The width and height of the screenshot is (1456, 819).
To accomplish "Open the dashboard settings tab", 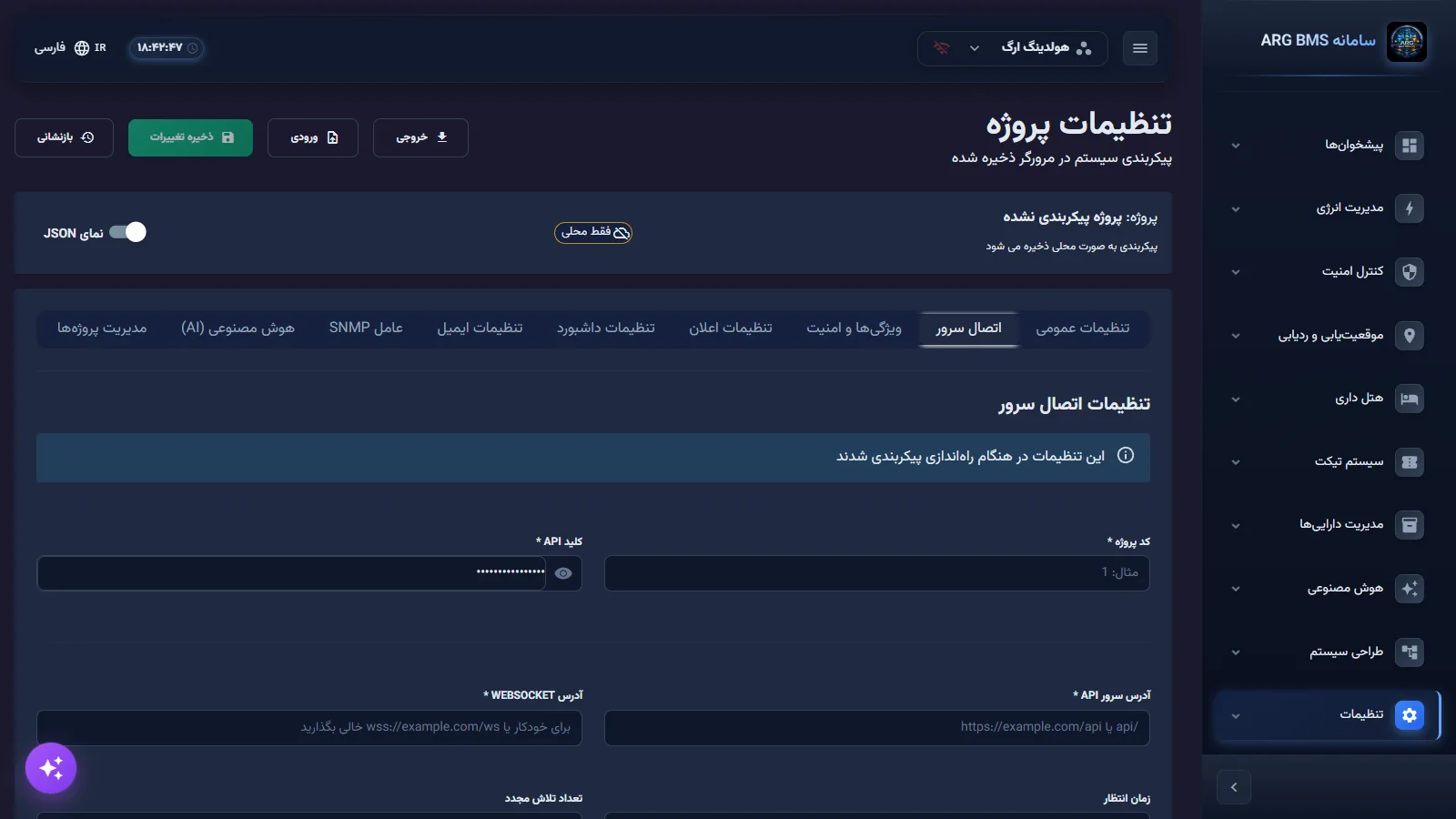I will [606, 329].
